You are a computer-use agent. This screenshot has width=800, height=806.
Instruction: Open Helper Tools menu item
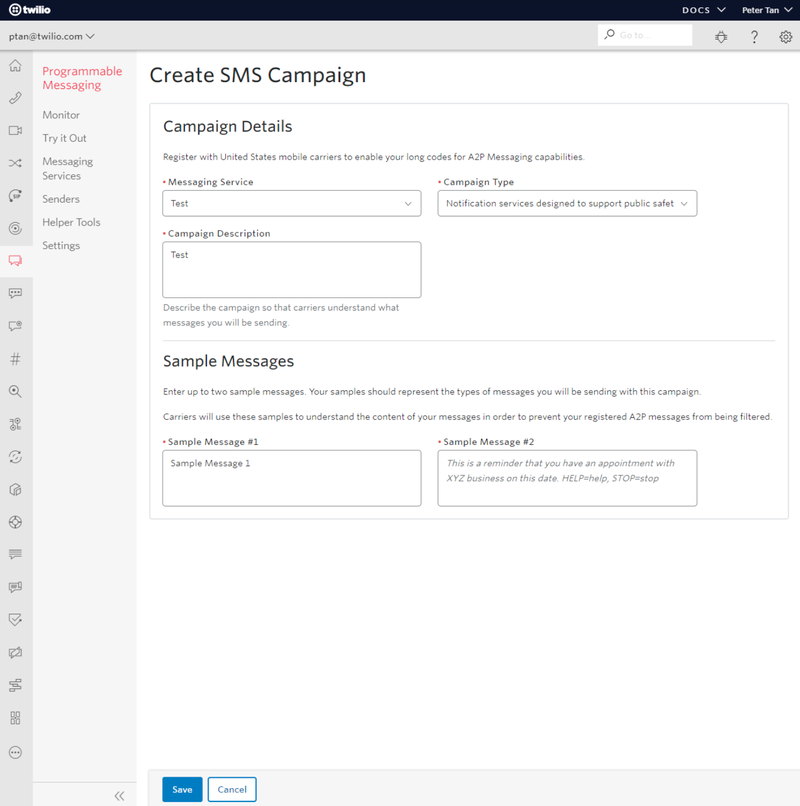(71, 222)
